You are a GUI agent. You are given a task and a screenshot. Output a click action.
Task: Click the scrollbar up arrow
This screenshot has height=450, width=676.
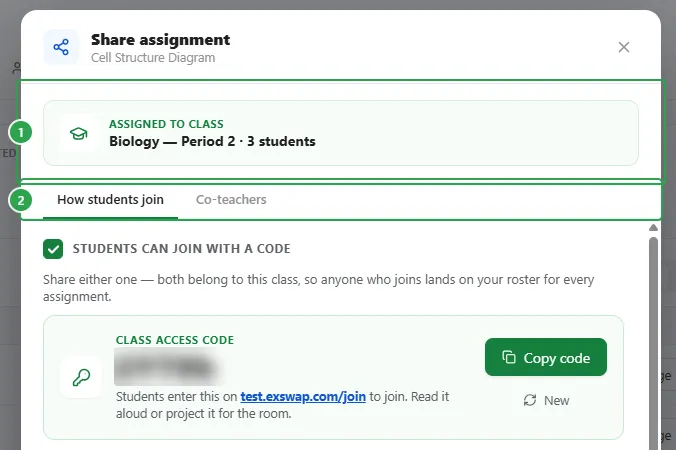coord(653,228)
